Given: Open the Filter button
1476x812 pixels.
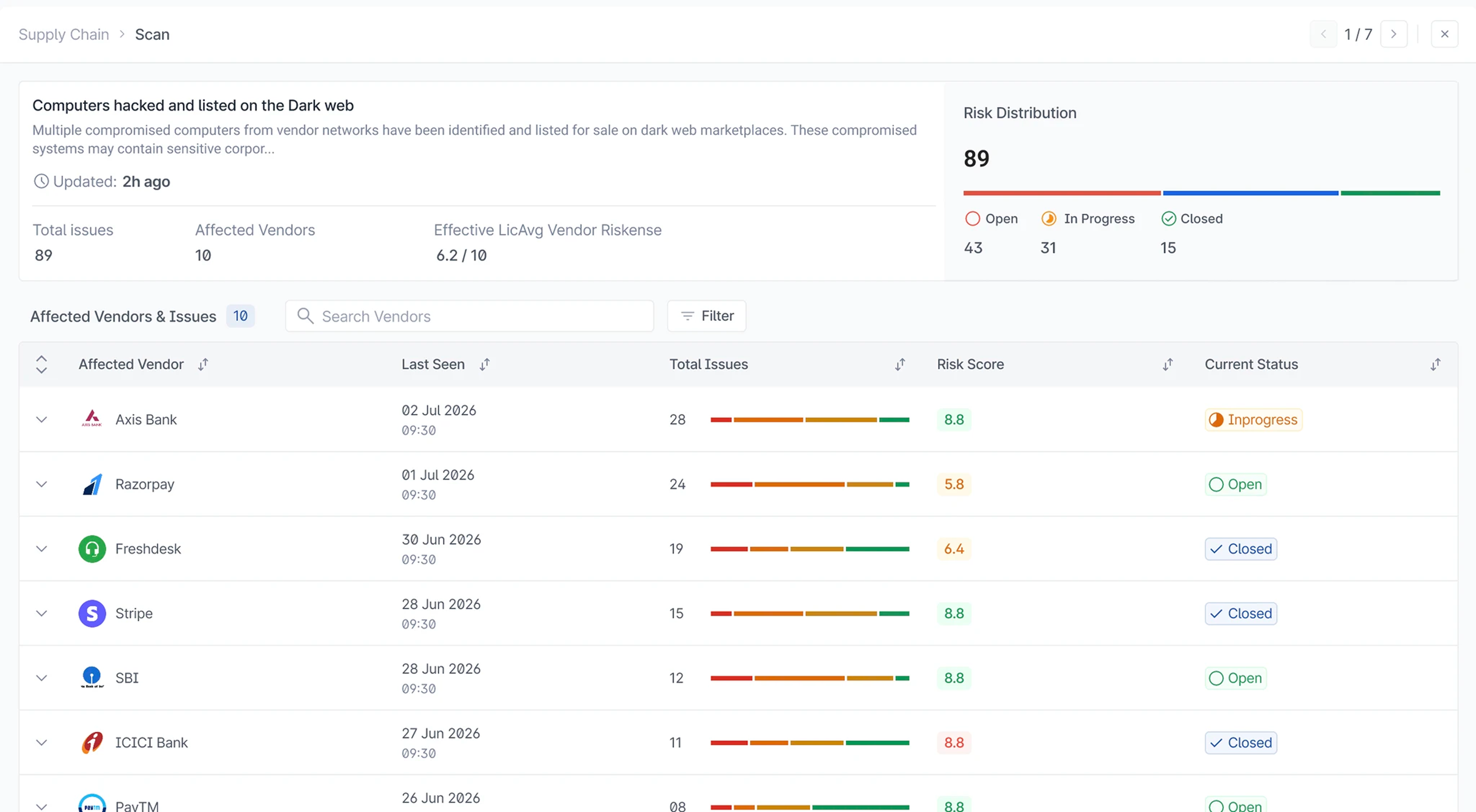Looking at the screenshot, I should click(707, 316).
